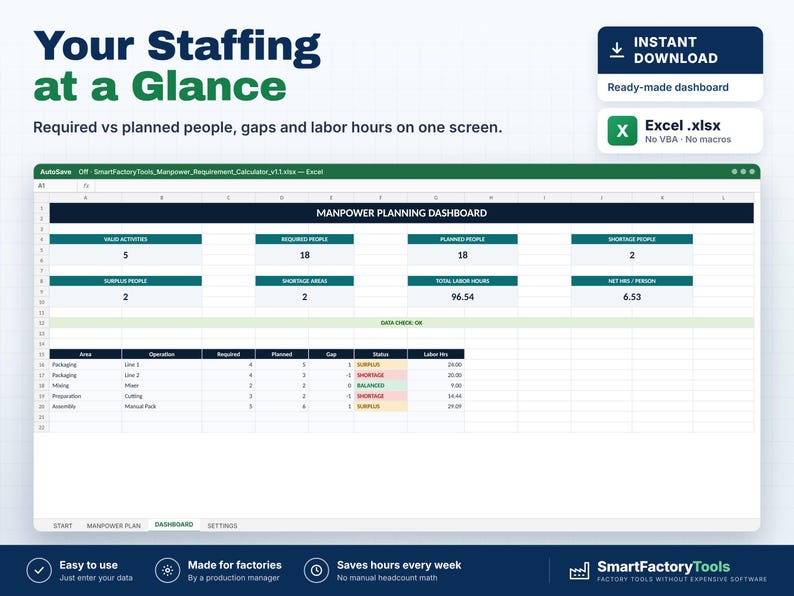
Task: Click the Ready-made dashboard label
Action: click(668, 87)
